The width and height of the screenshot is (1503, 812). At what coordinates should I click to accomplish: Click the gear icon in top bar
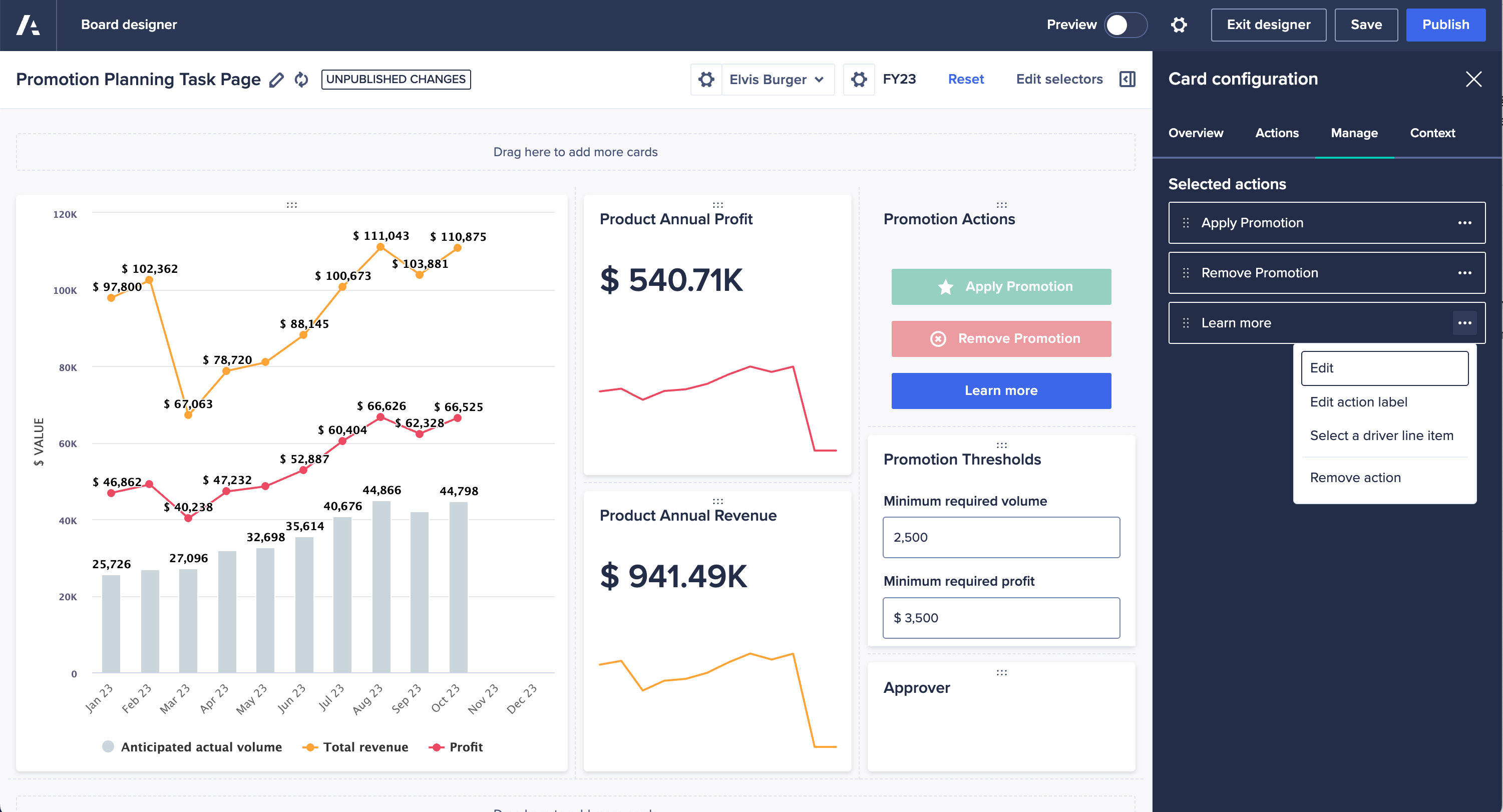(1179, 25)
